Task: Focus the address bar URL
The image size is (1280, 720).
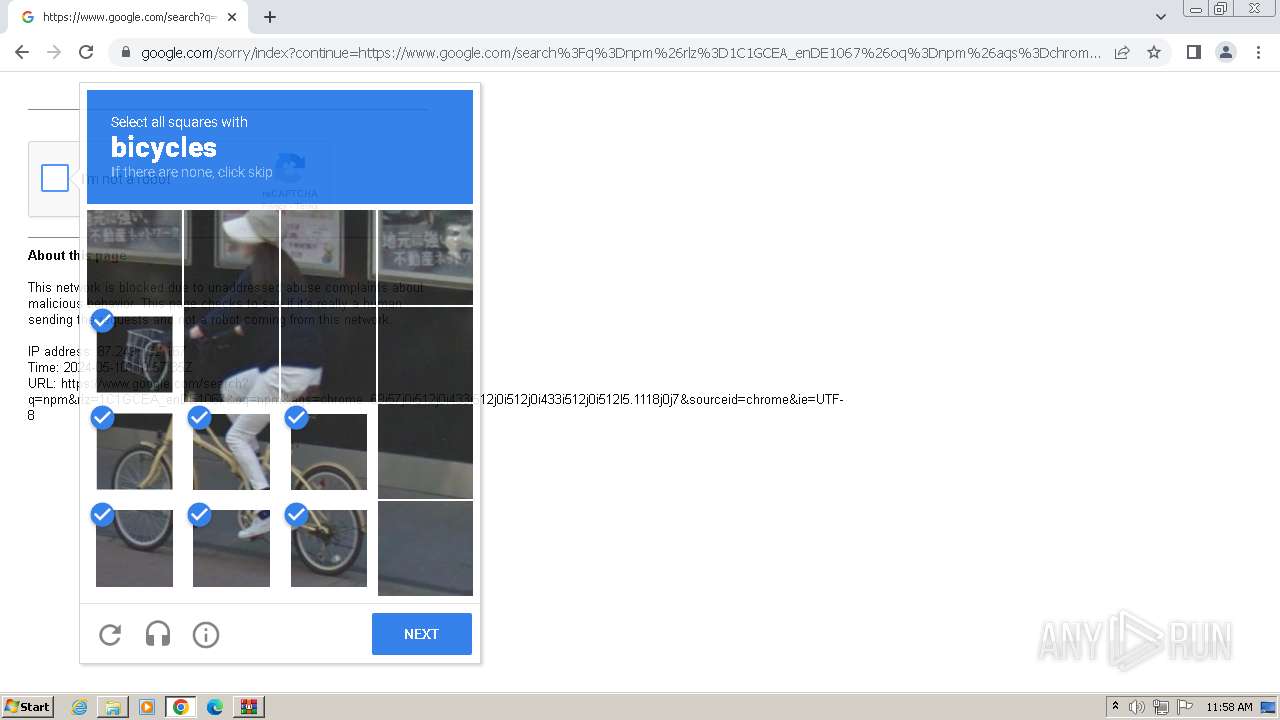Action: [620, 53]
